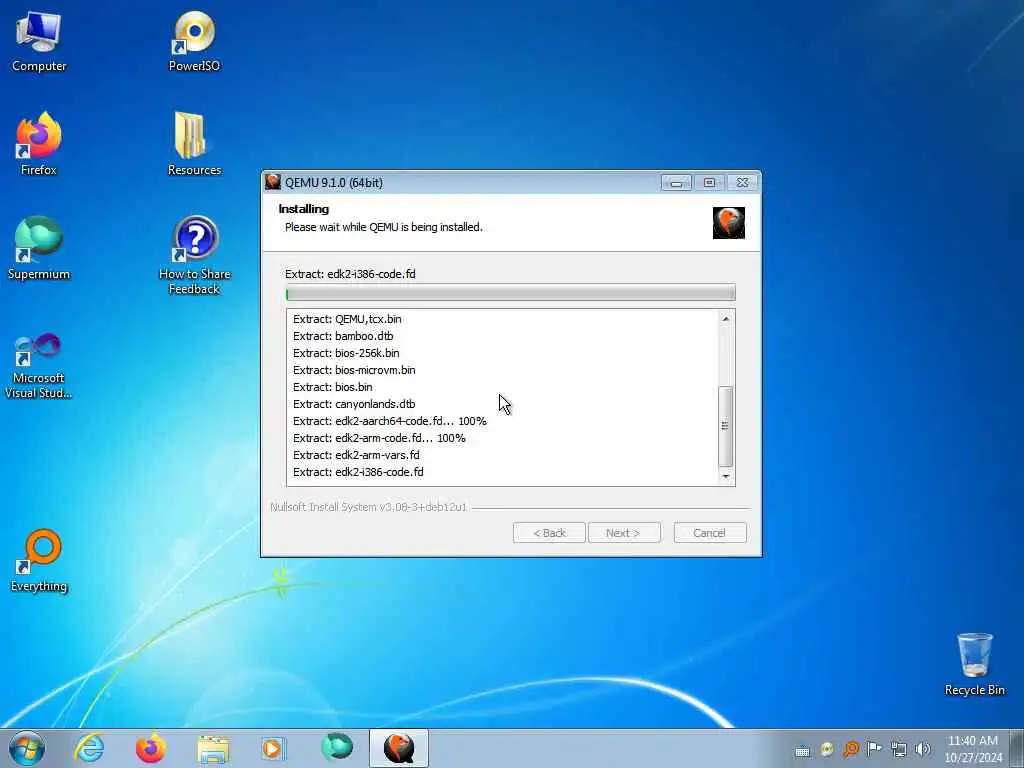Image resolution: width=1024 pixels, height=768 pixels.
Task: Open the volume speaker tray icon
Action: (923, 750)
